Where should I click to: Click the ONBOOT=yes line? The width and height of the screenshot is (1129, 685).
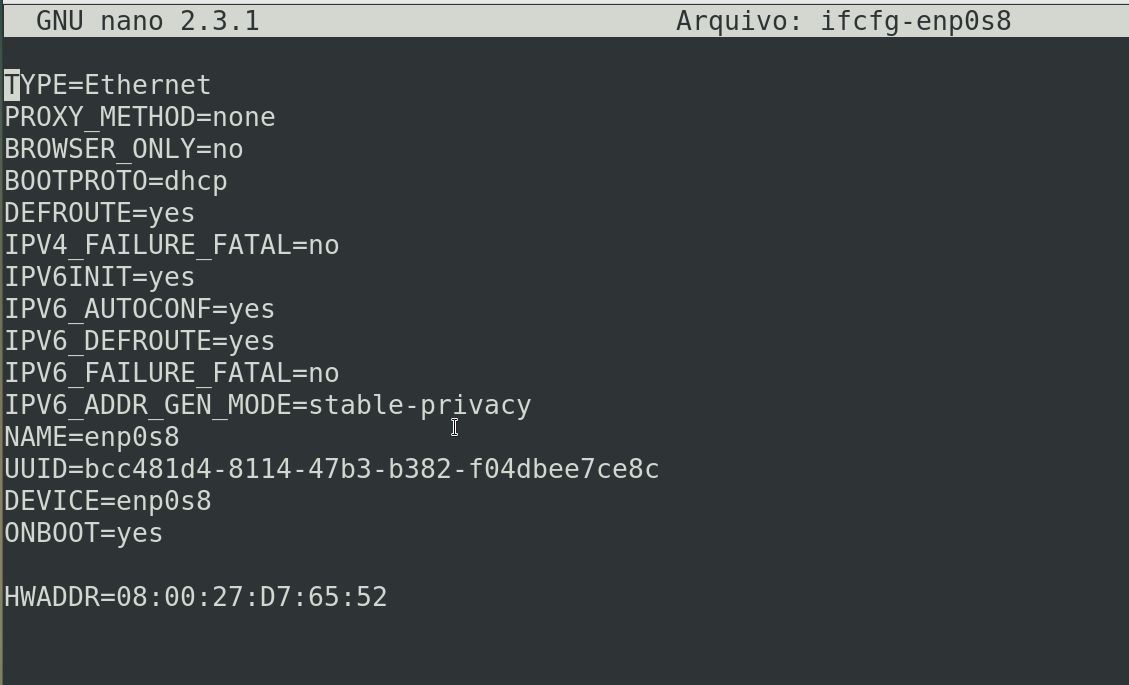click(84, 533)
